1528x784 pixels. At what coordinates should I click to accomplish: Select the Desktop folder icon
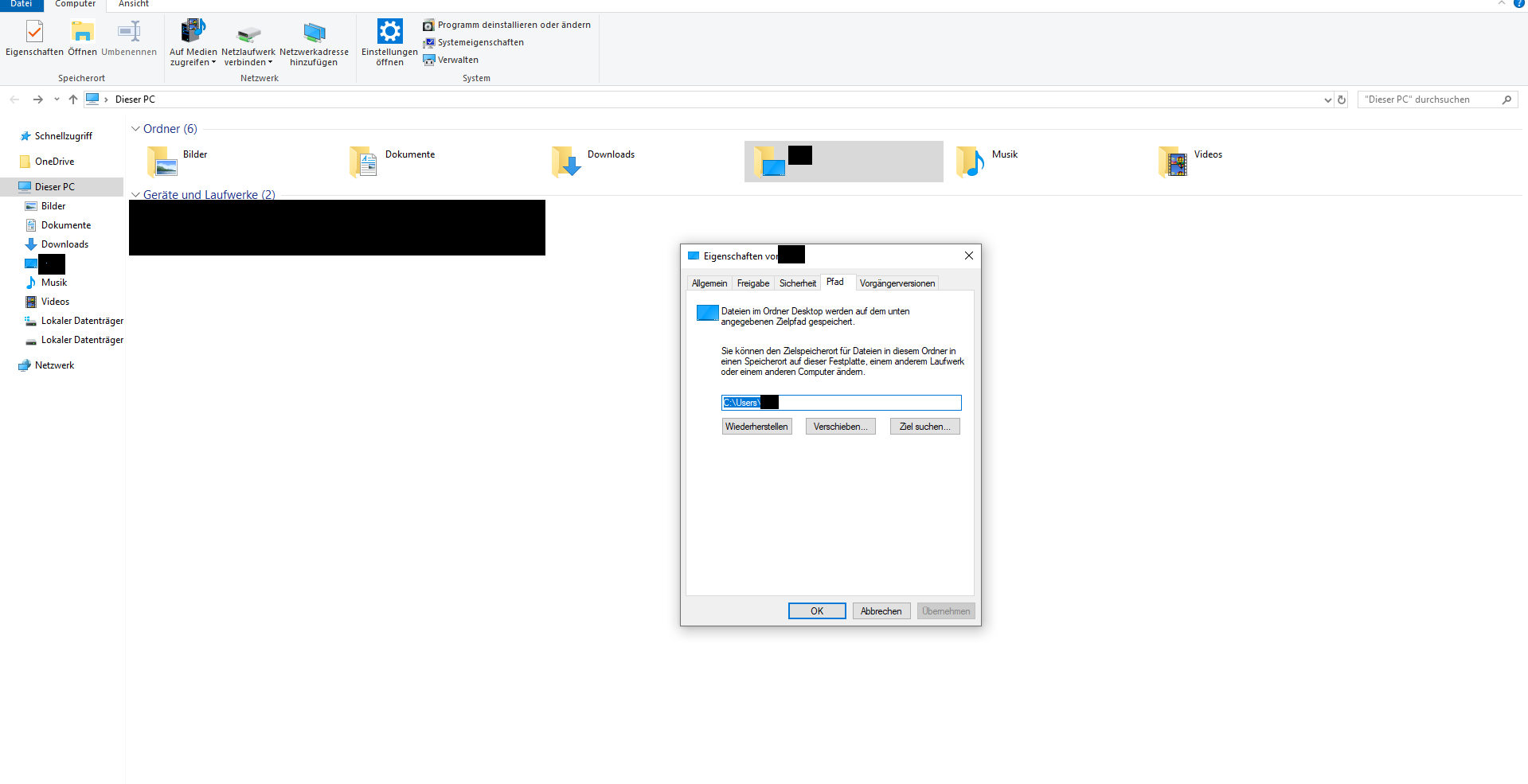(769, 162)
